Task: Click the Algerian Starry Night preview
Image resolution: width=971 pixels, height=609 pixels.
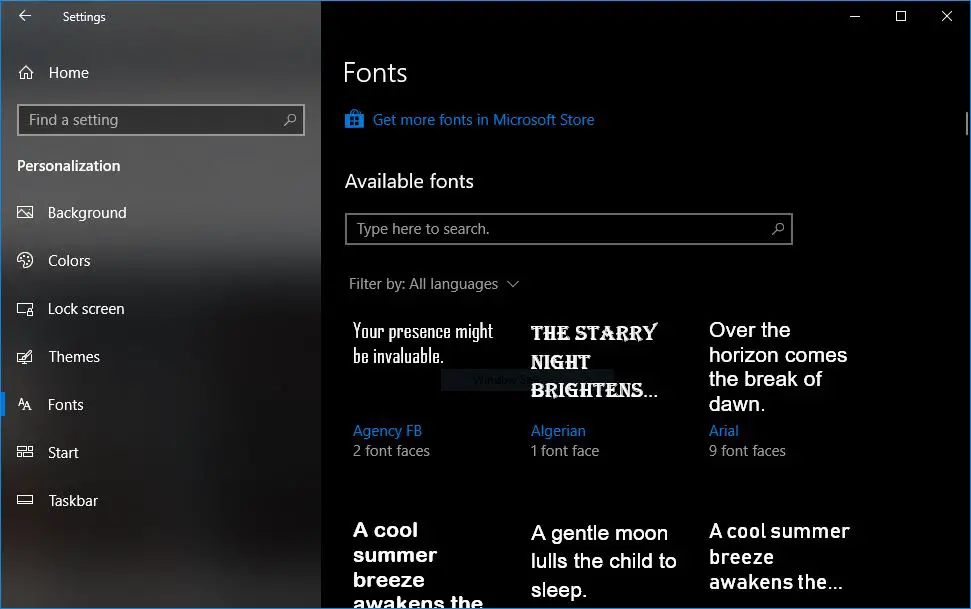Action: [x=594, y=361]
